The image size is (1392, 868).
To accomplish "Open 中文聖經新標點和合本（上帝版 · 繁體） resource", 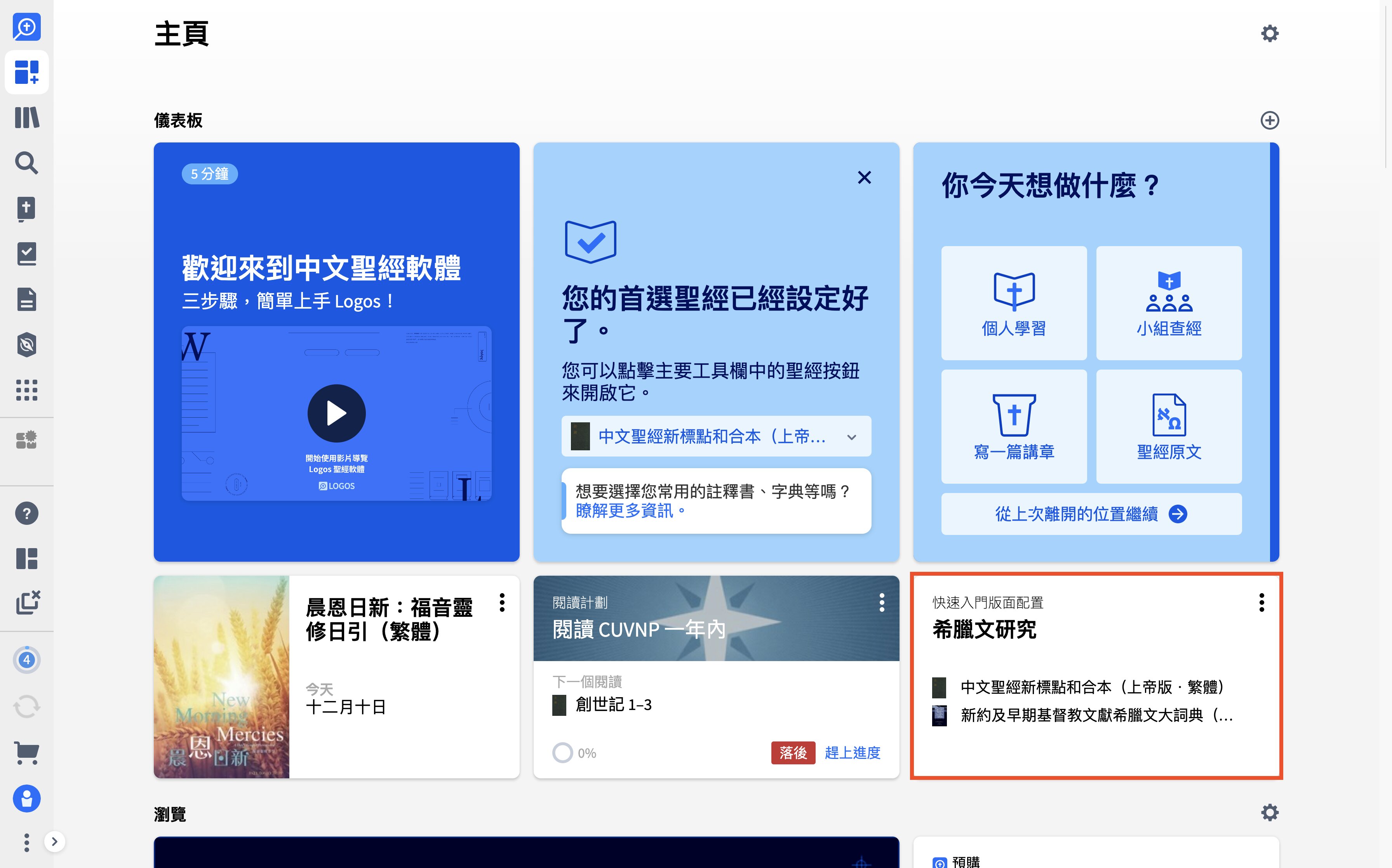I will tap(1093, 687).
